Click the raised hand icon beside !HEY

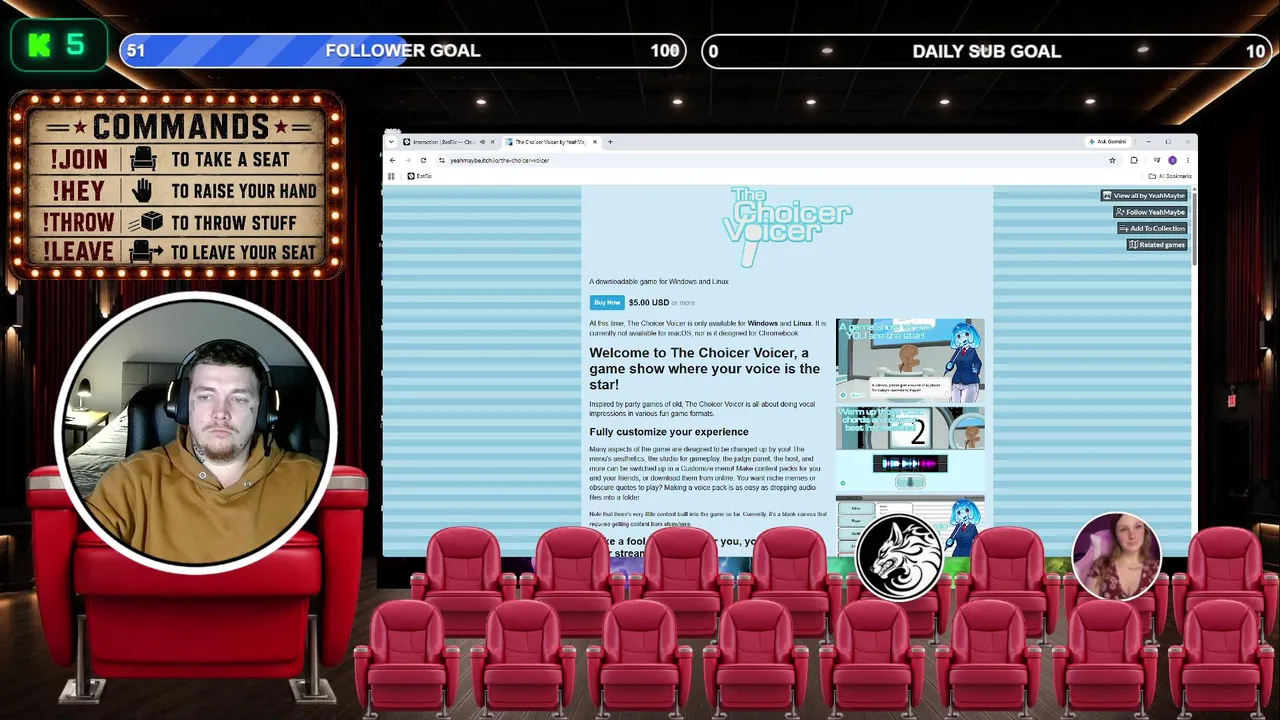(143, 190)
